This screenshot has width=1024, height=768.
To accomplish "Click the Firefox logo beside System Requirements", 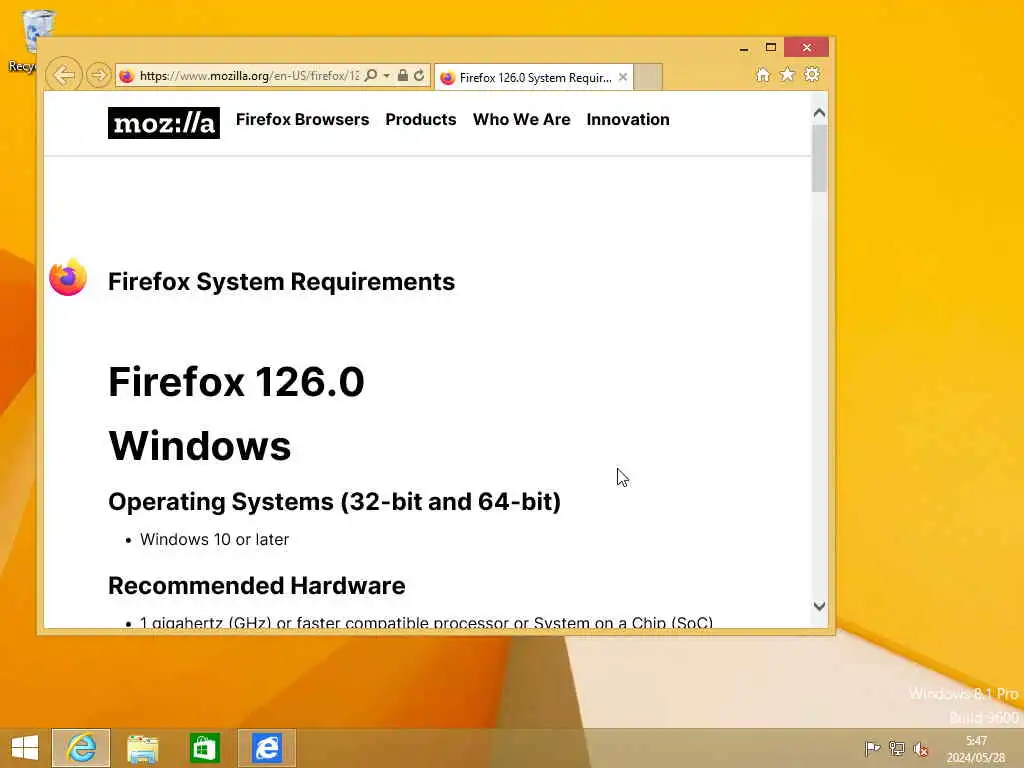I will (x=68, y=278).
